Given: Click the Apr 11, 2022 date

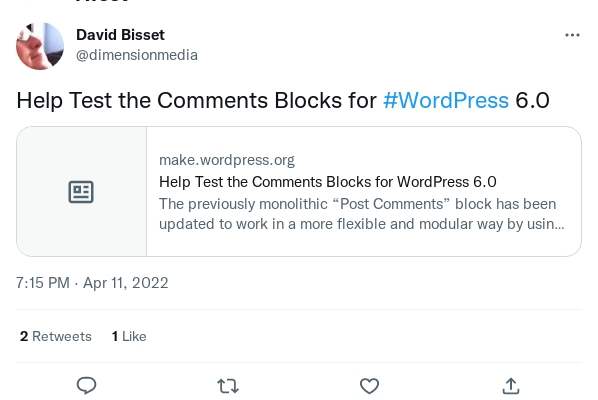Looking at the screenshot, I should point(125,283).
